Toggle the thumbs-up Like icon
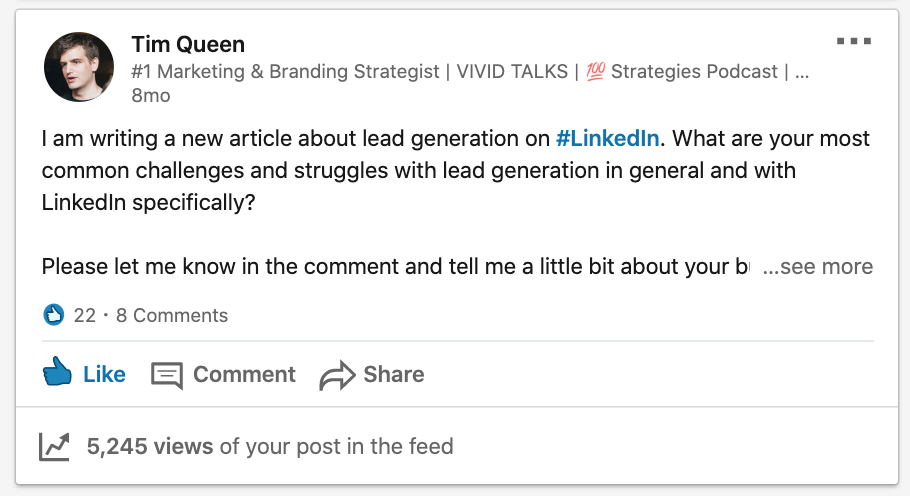 (58, 374)
